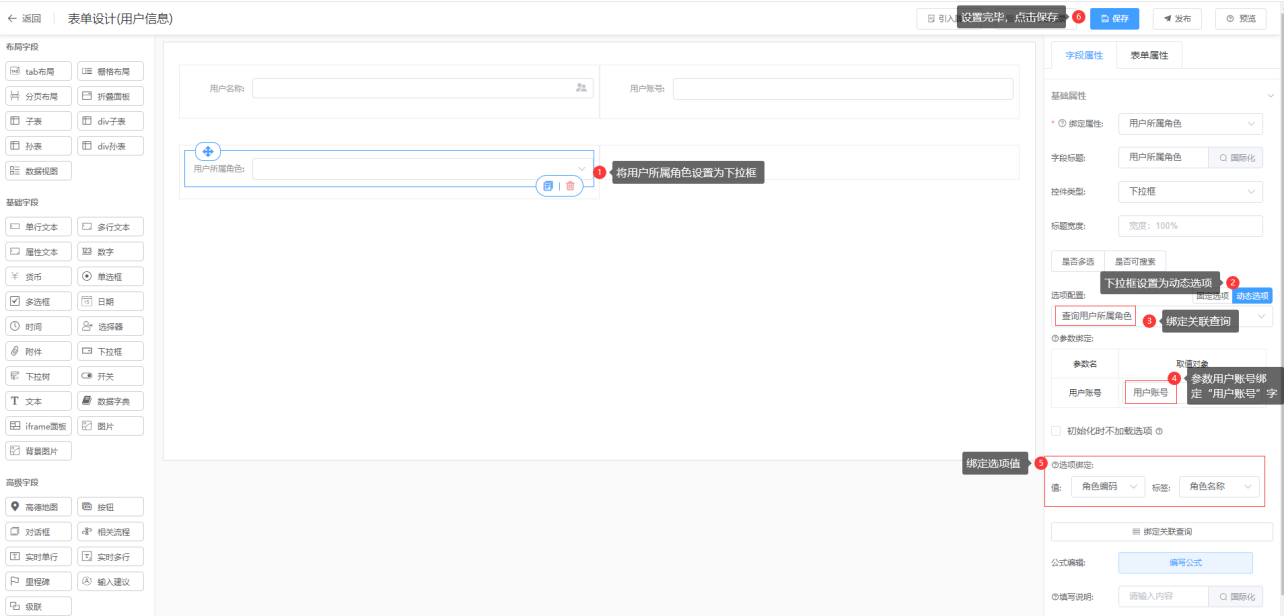
Task: Go back with the 返回 arrow
Action: click(24, 18)
